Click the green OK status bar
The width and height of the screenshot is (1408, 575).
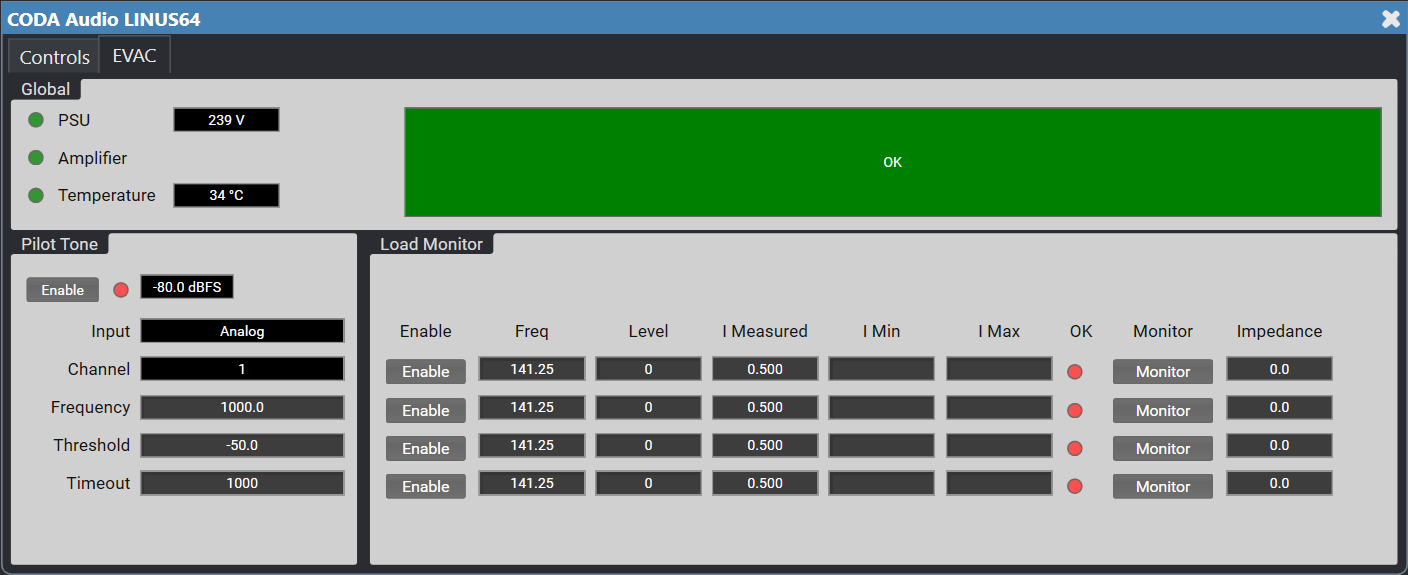[x=893, y=162]
